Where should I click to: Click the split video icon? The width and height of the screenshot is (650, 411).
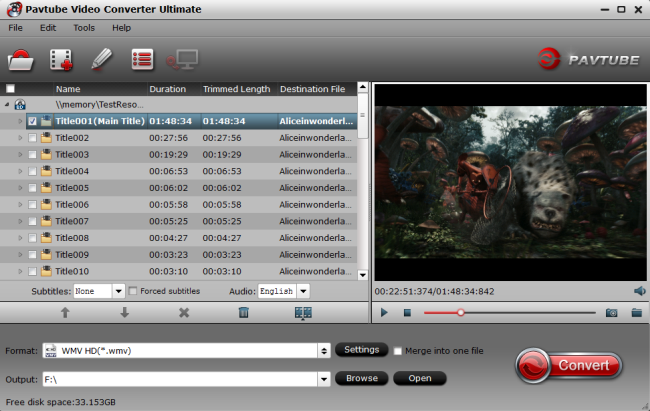pyautogui.click(x=303, y=313)
